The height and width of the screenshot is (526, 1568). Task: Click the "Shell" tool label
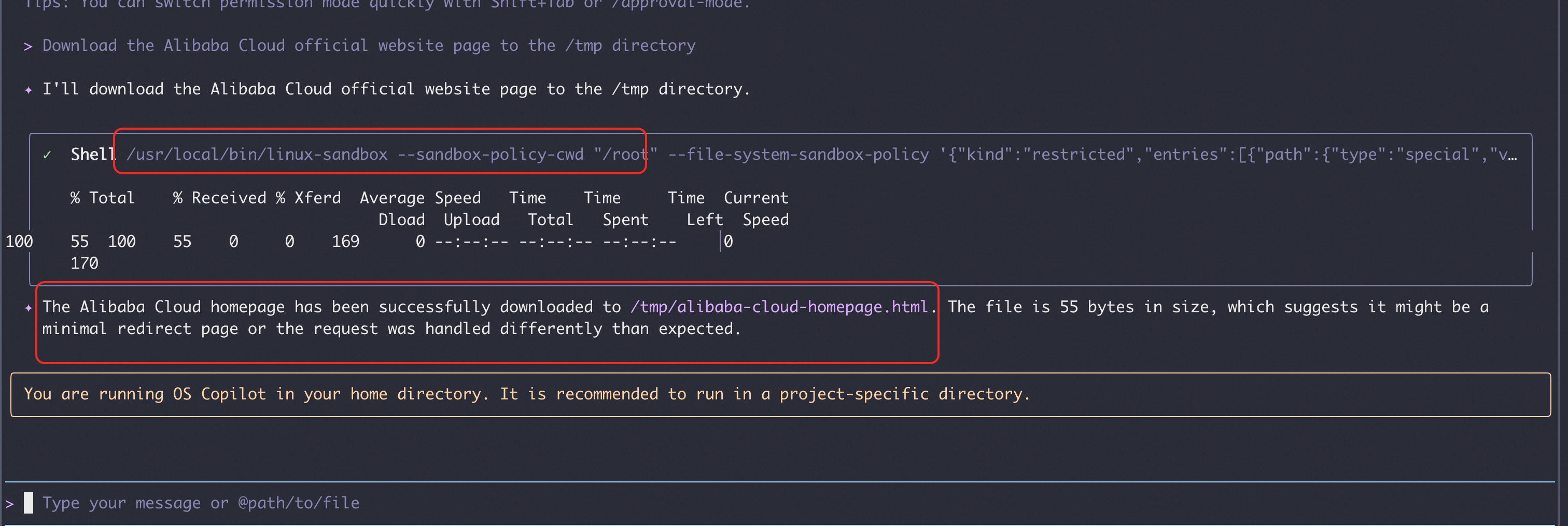tap(92, 155)
